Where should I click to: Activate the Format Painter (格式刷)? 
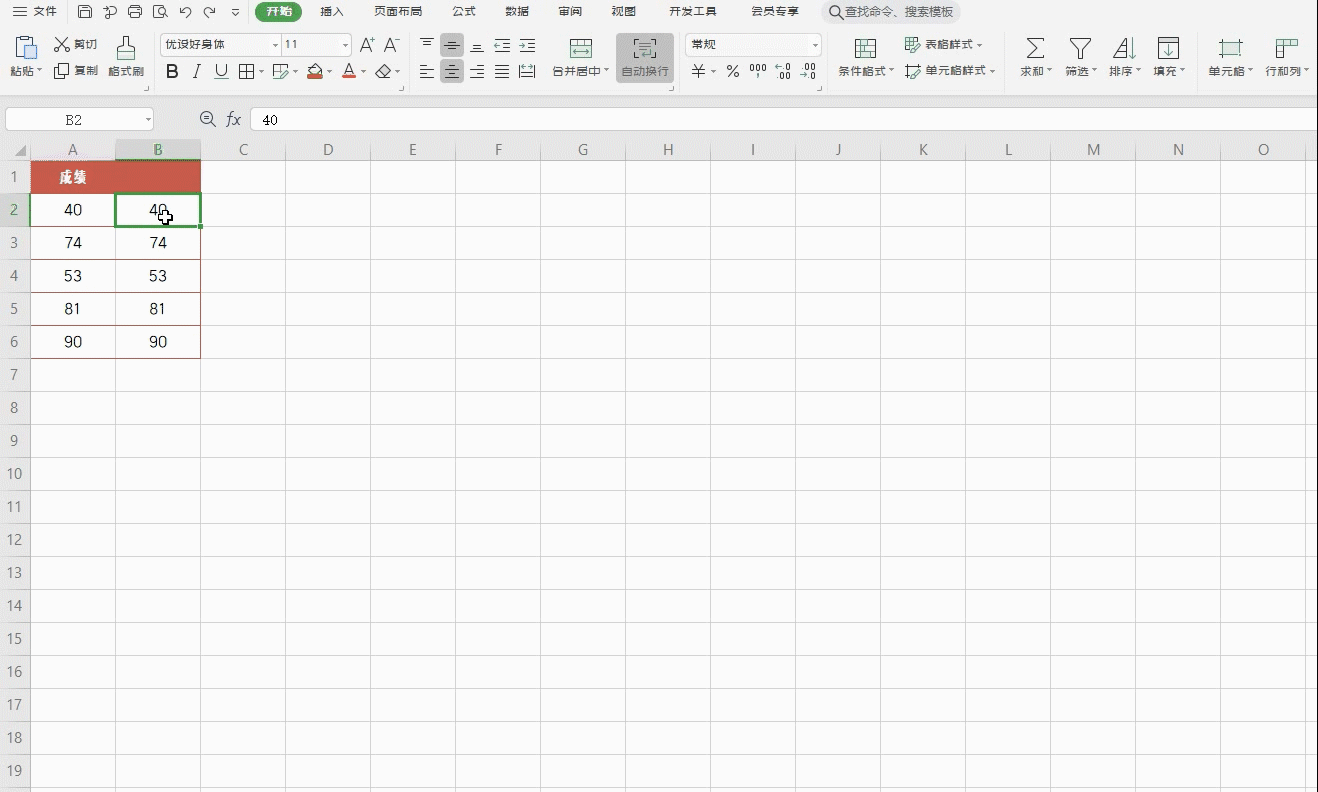pos(126,57)
